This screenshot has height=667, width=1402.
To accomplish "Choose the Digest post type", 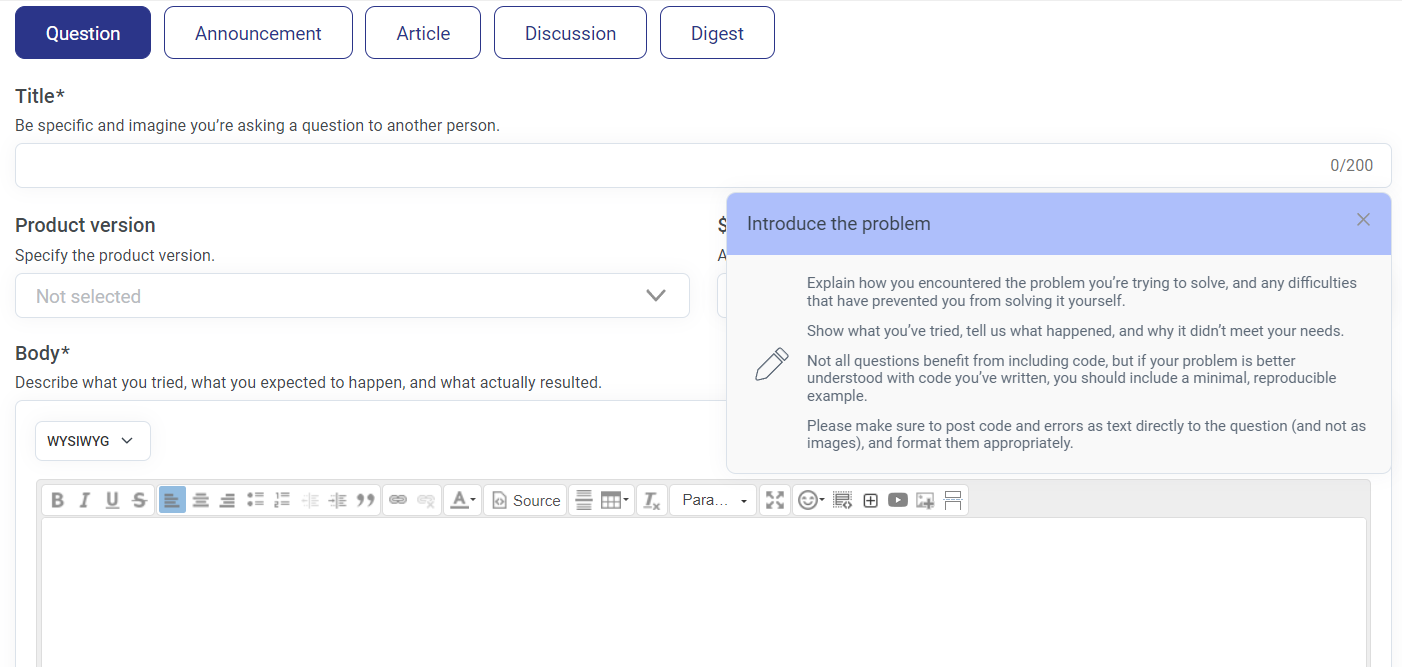I will [x=717, y=33].
